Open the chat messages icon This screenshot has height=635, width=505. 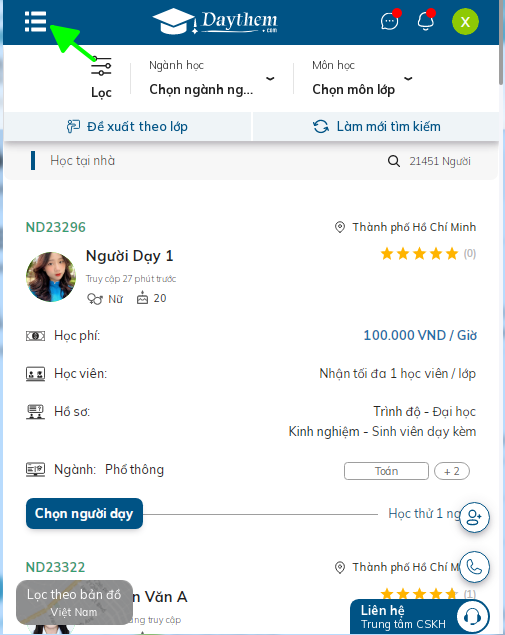click(x=390, y=21)
